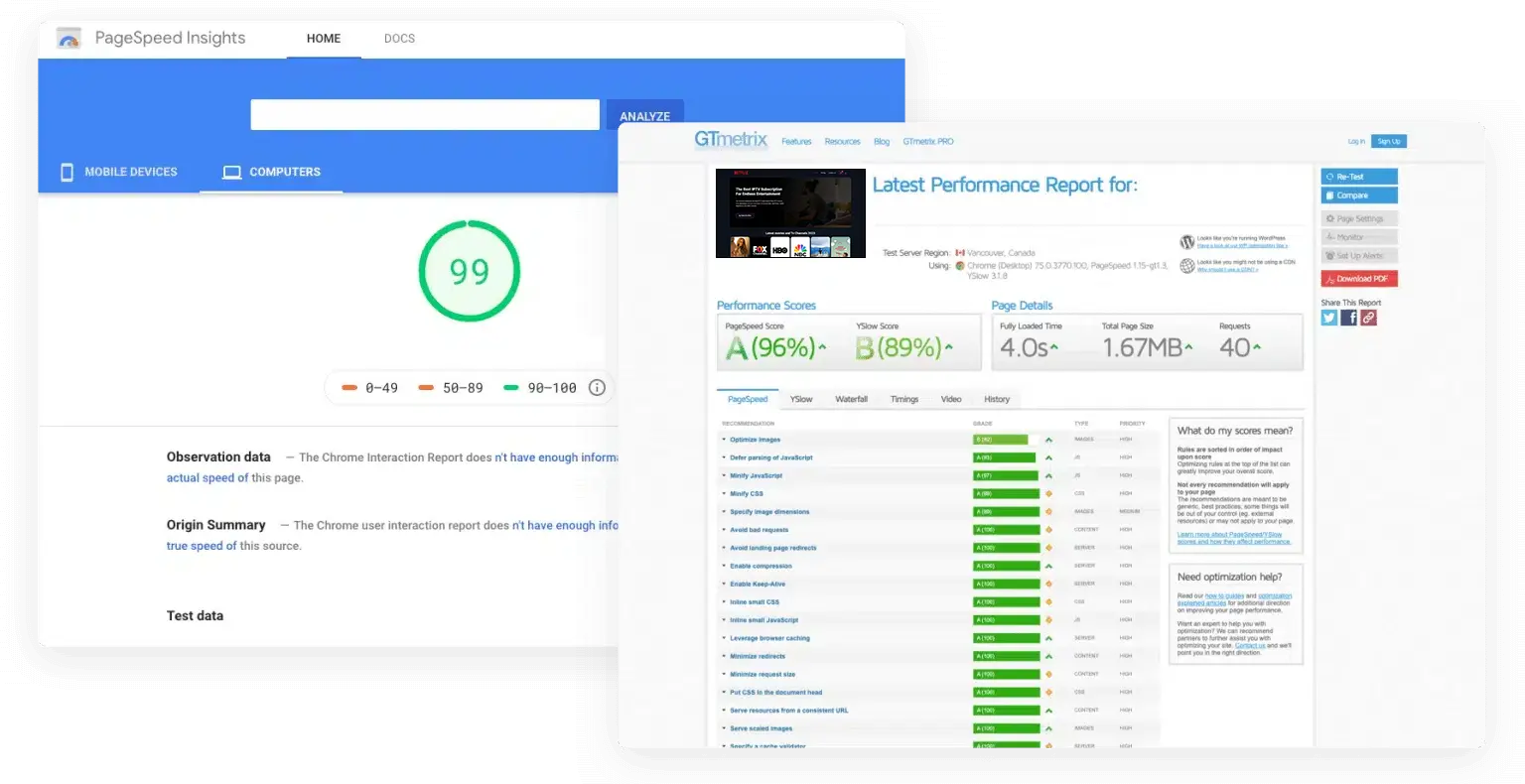Screen dimensions: 1525x784
Task: Expand the Minify JavaScript recommendation
Action: pyautogui.click(x=756, y=475)
